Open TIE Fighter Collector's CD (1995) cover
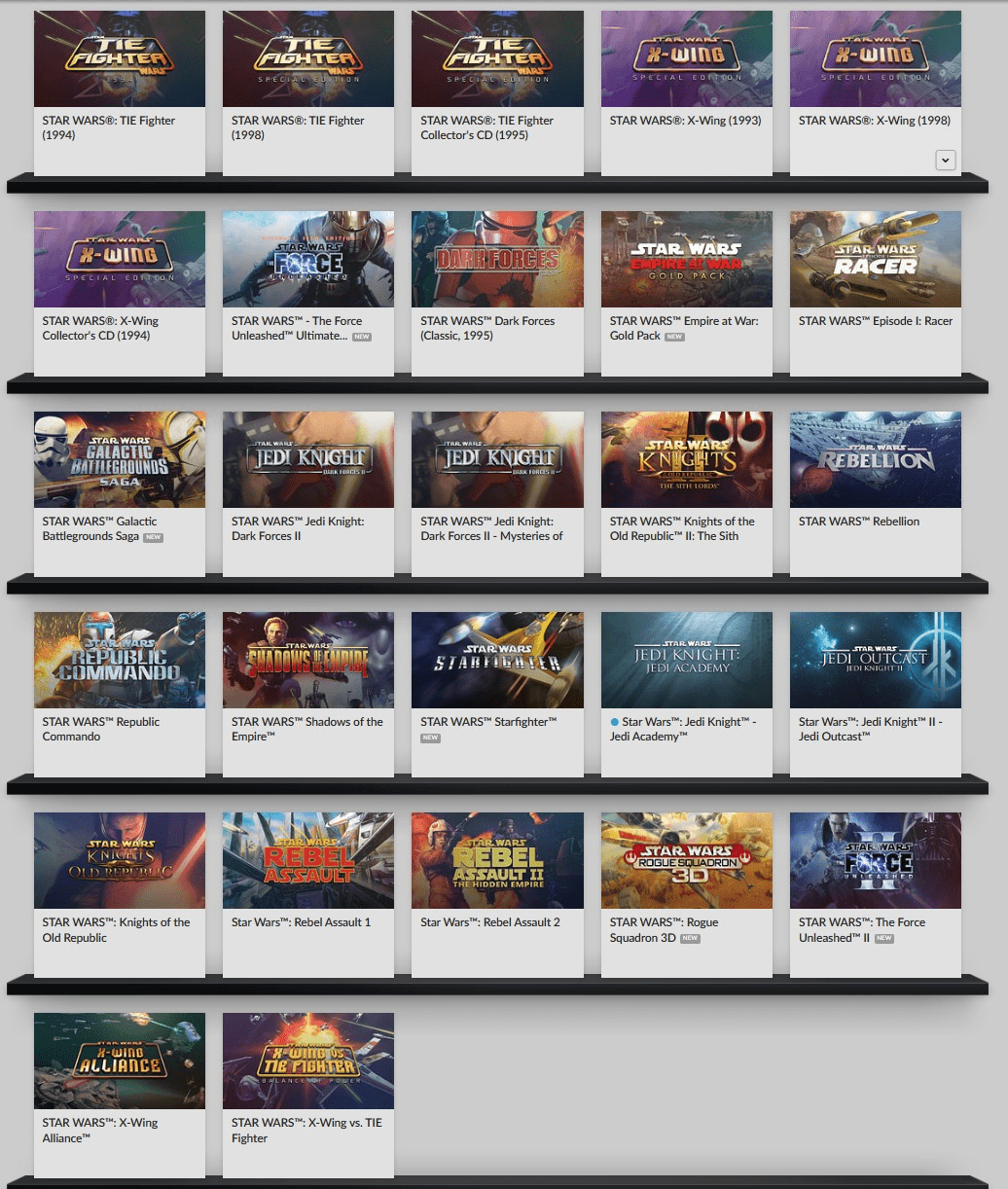This screenshot has height=1189, width=1008. (497, 58)
